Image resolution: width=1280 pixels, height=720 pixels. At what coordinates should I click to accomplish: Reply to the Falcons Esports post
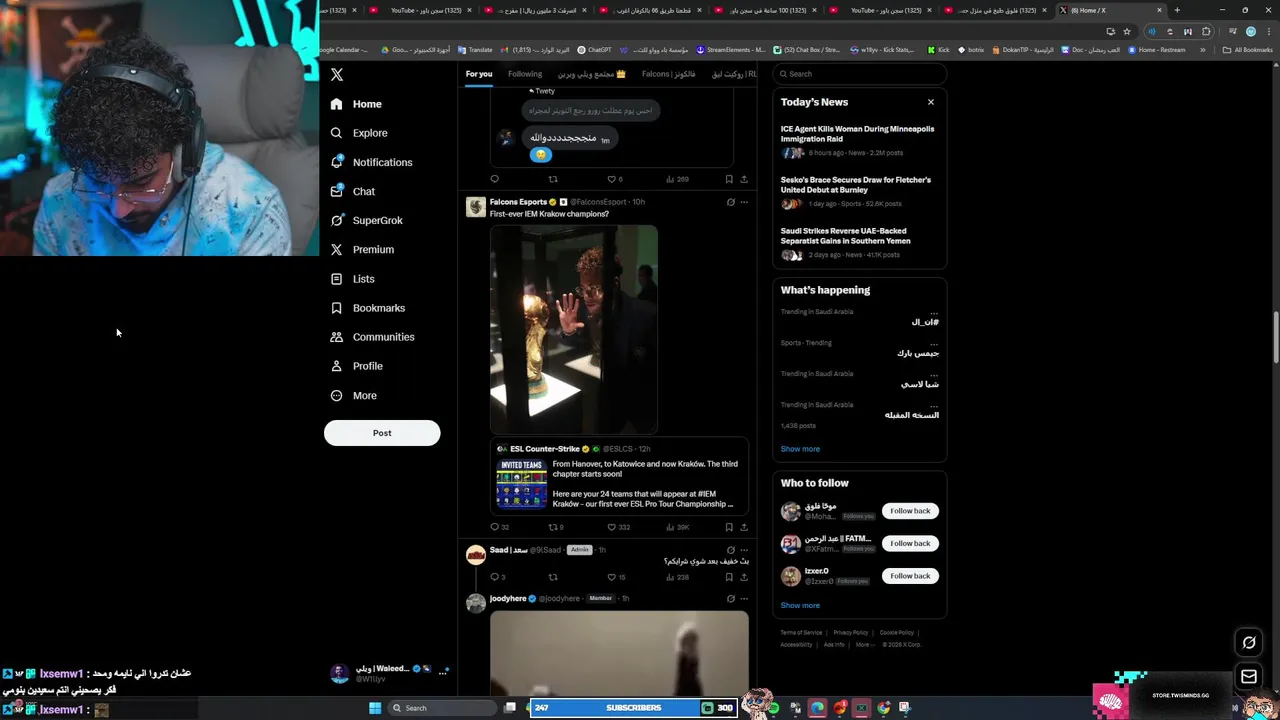[494, 527]
